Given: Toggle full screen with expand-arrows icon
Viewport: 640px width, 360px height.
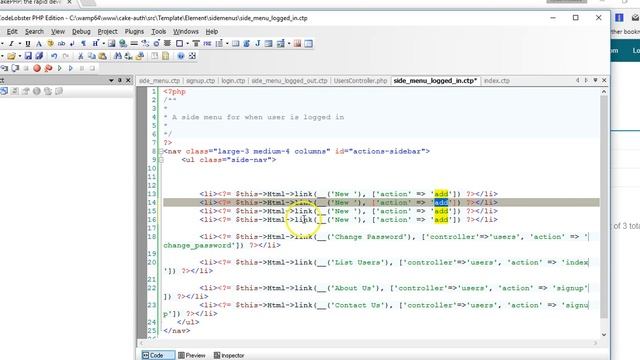Looking at the screenshot, I should 192,56.
